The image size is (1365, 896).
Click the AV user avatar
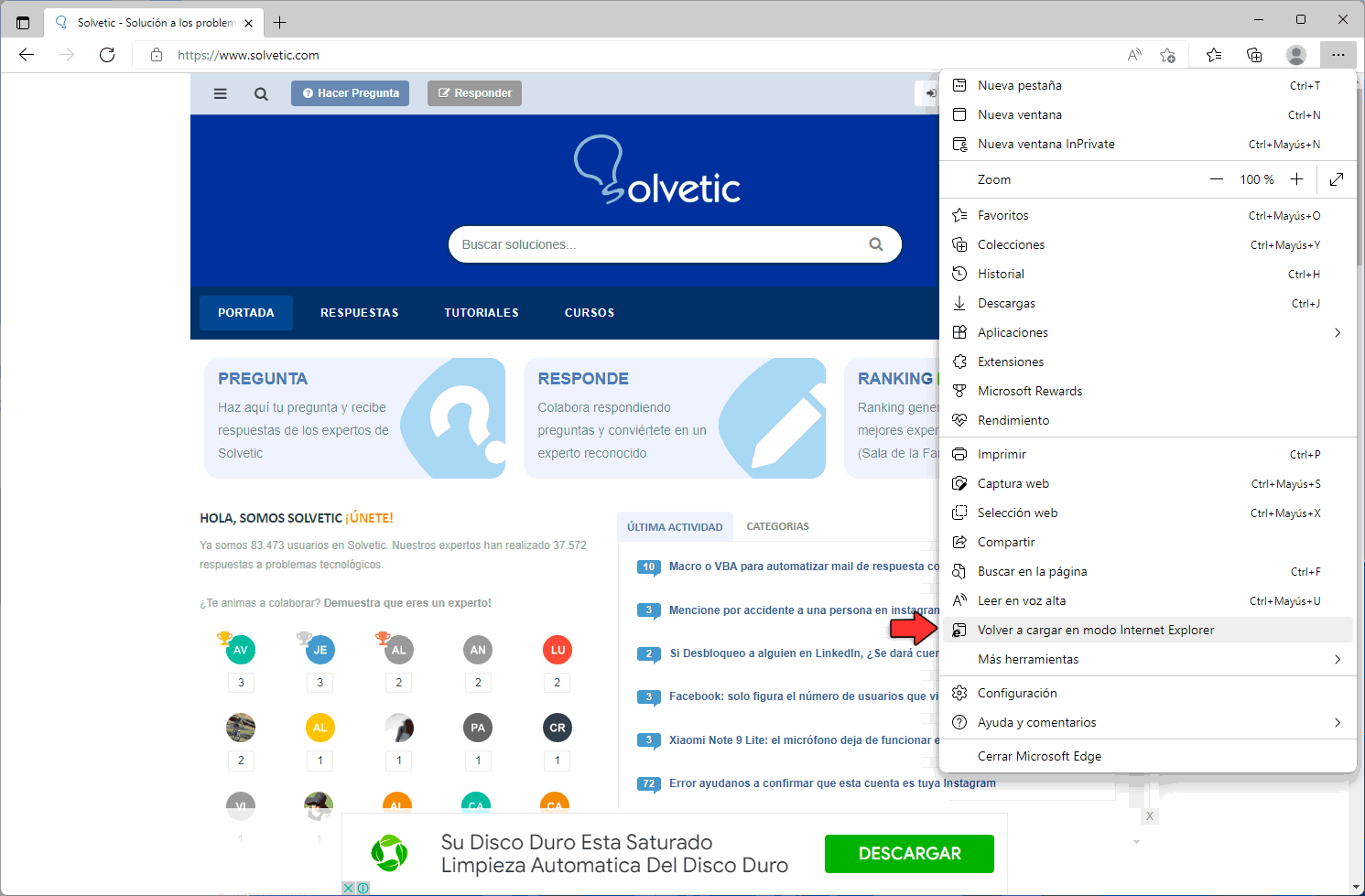coord(241,650)
